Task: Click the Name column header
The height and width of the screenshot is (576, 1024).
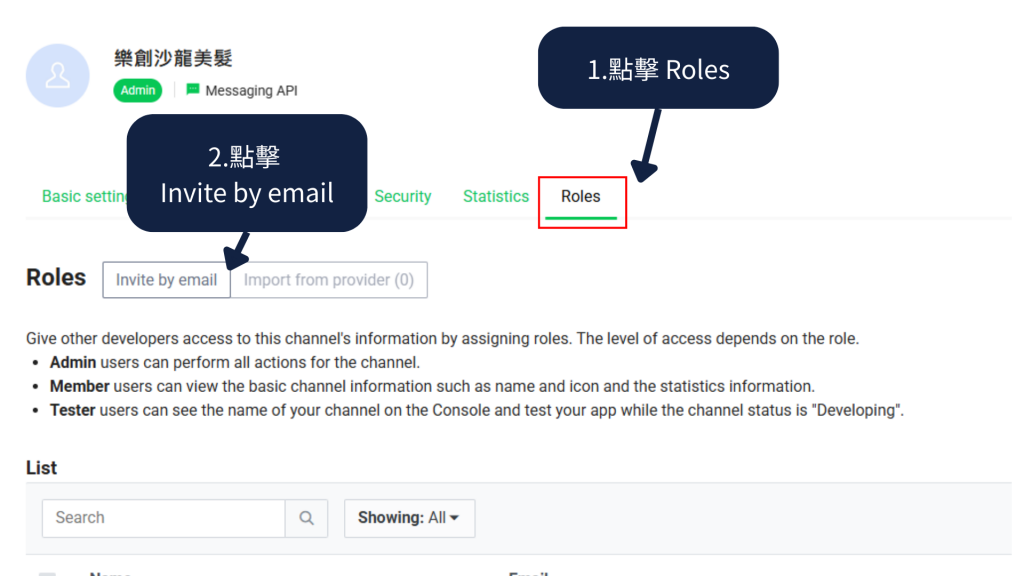Action: [x=110, y=573]
